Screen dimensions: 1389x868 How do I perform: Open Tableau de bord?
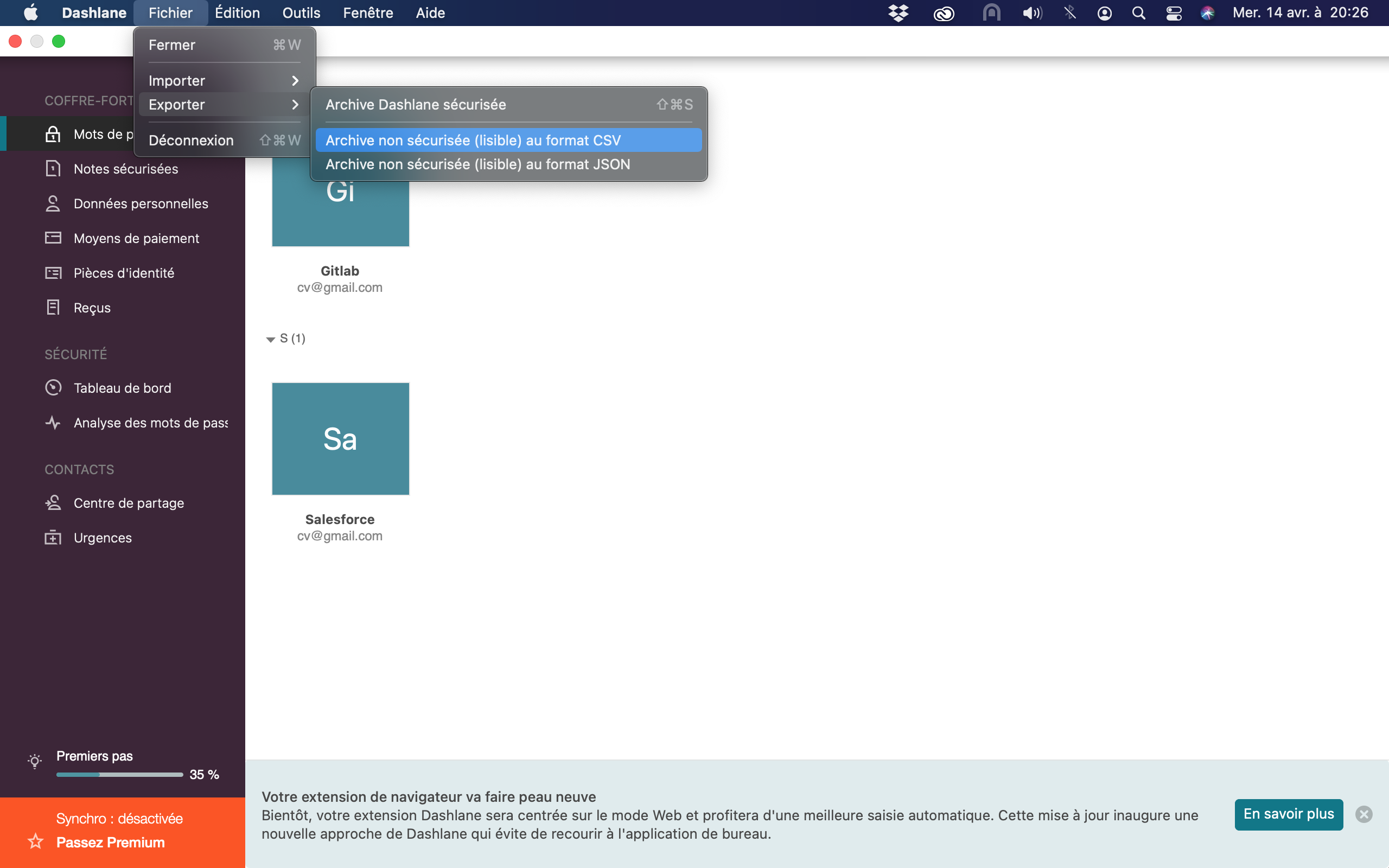(122, 388)
